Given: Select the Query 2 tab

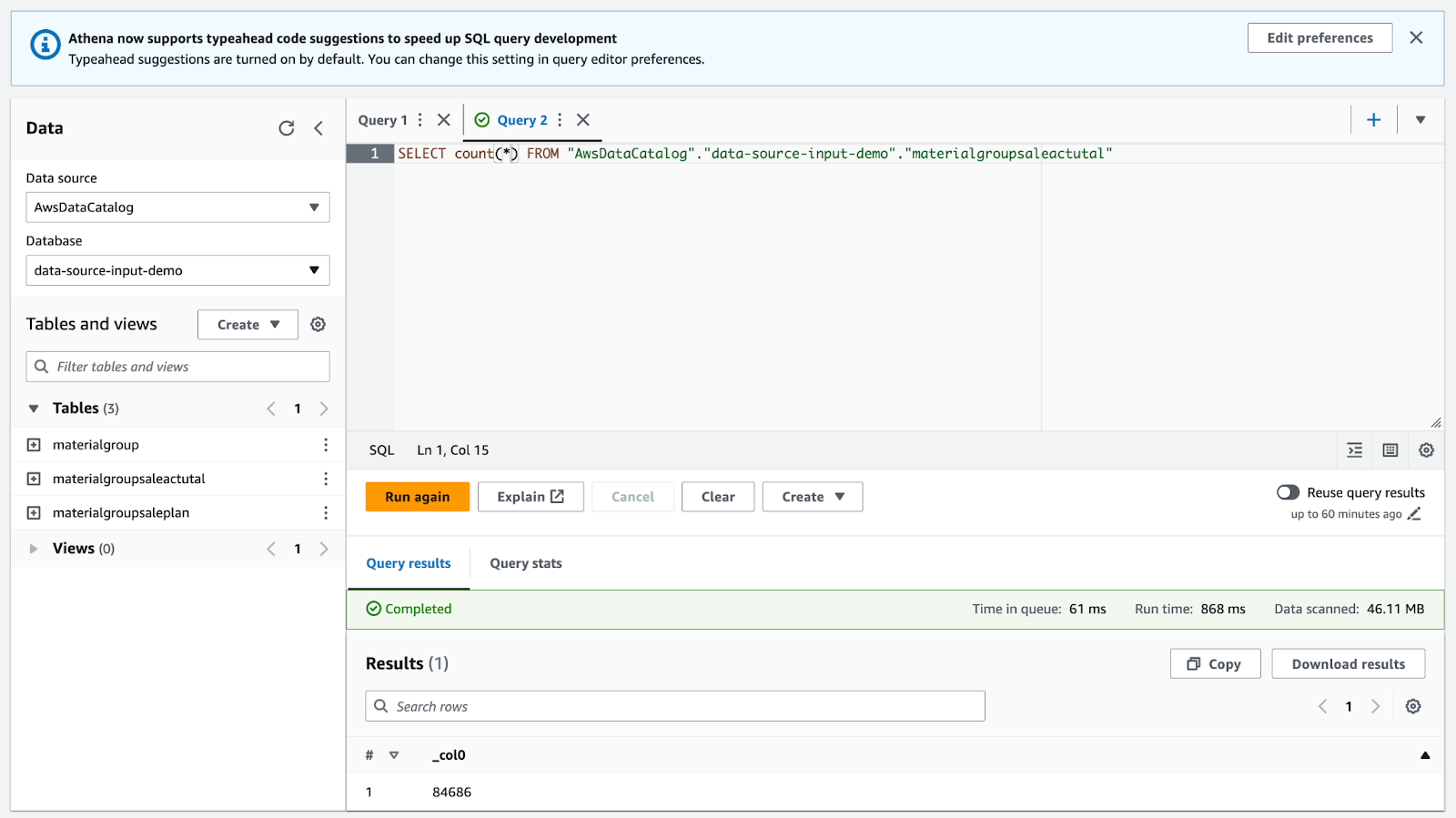Looking at the screenshot, I should pos(521,120).
